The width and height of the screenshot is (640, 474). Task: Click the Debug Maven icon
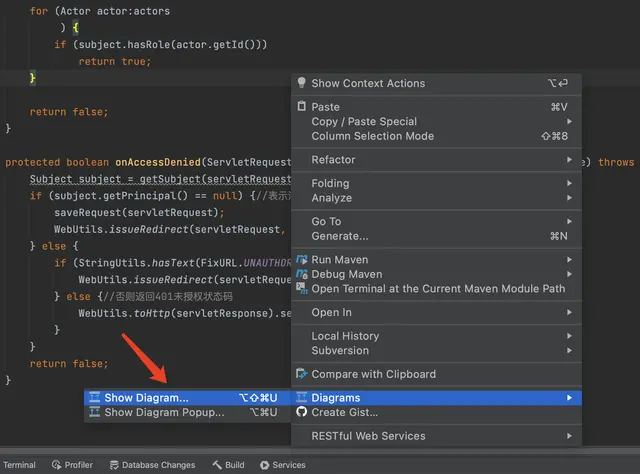coord(302,274)
